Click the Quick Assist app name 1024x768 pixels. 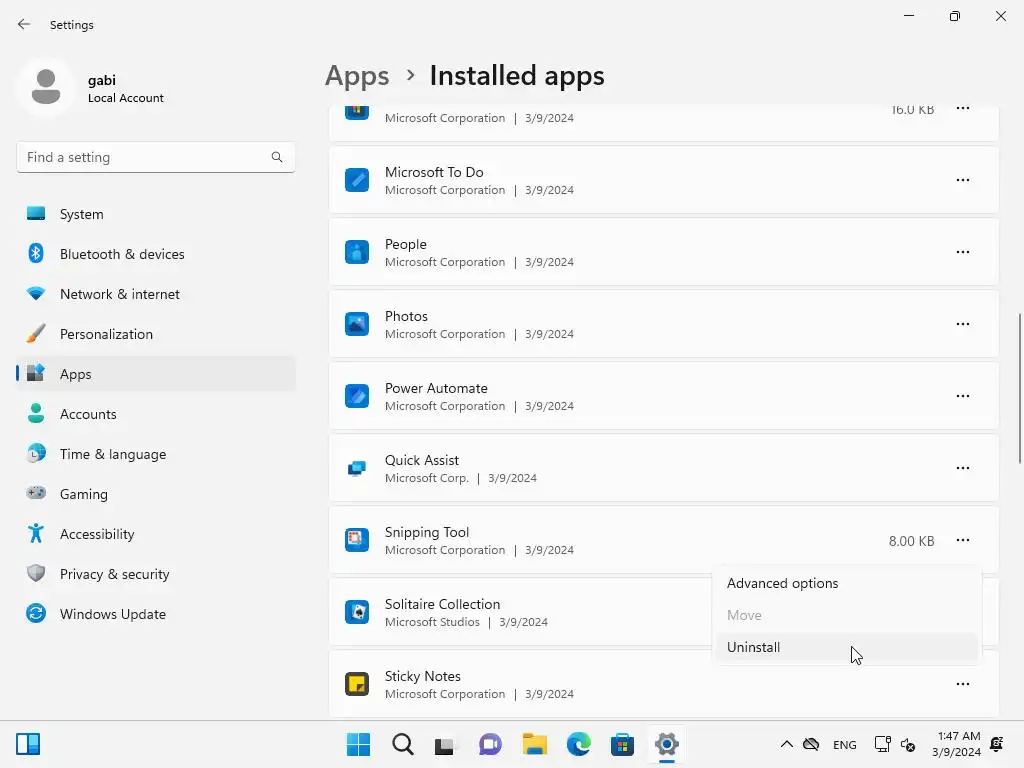pyautogui.click(x=421, y=460)
